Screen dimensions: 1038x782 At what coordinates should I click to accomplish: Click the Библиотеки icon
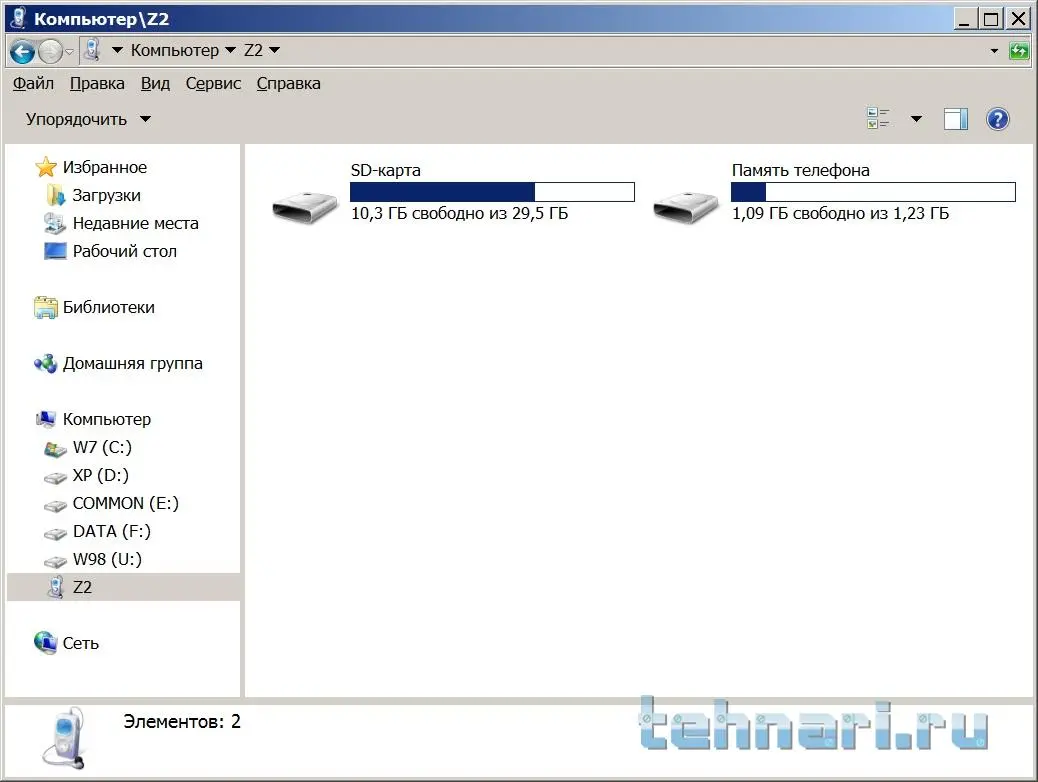46,307
